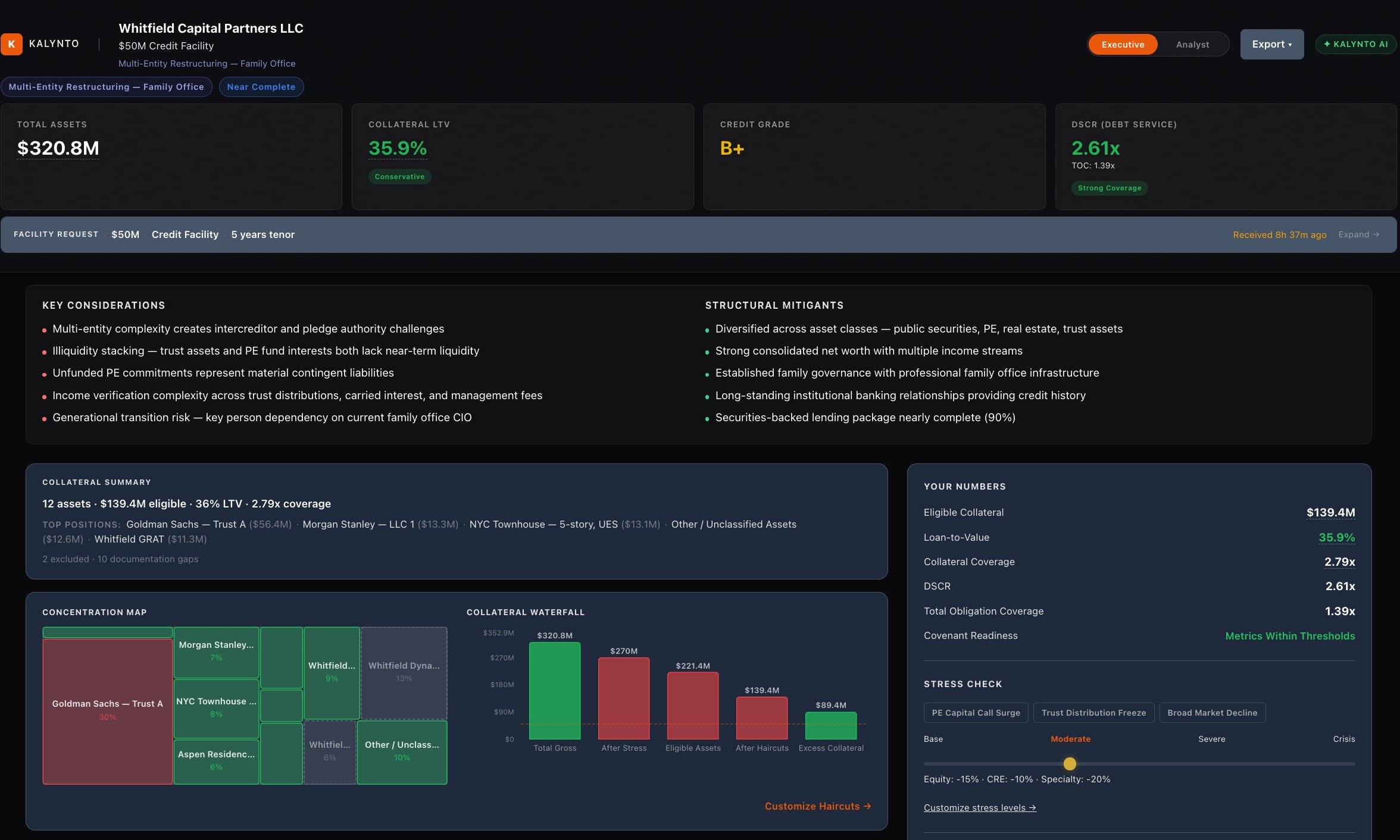Click the Morgan Stanley 7% treemap tile

[216, 652]
